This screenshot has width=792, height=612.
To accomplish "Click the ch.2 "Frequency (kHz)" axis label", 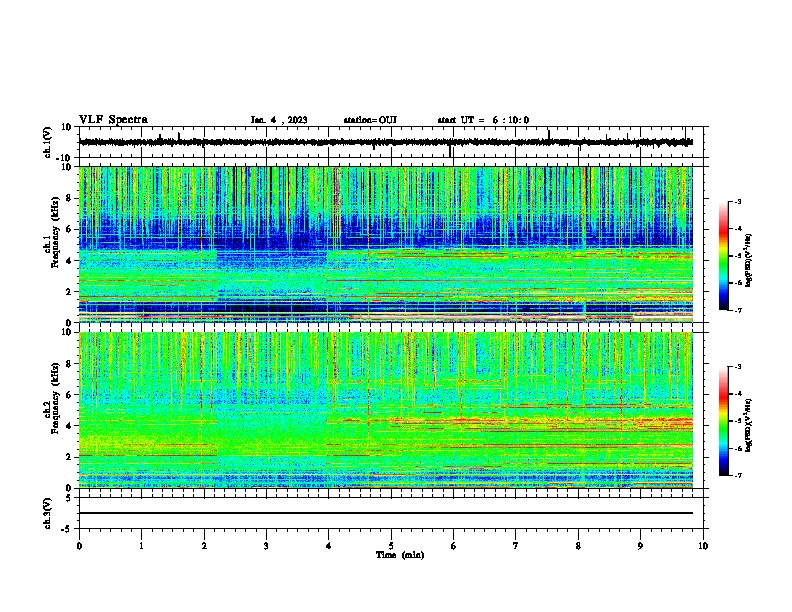I will [x=56, y=397].
